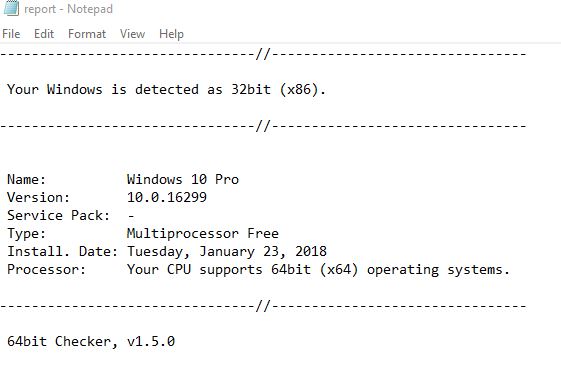
Task: Open the Format menu
Action: (87, 34)
